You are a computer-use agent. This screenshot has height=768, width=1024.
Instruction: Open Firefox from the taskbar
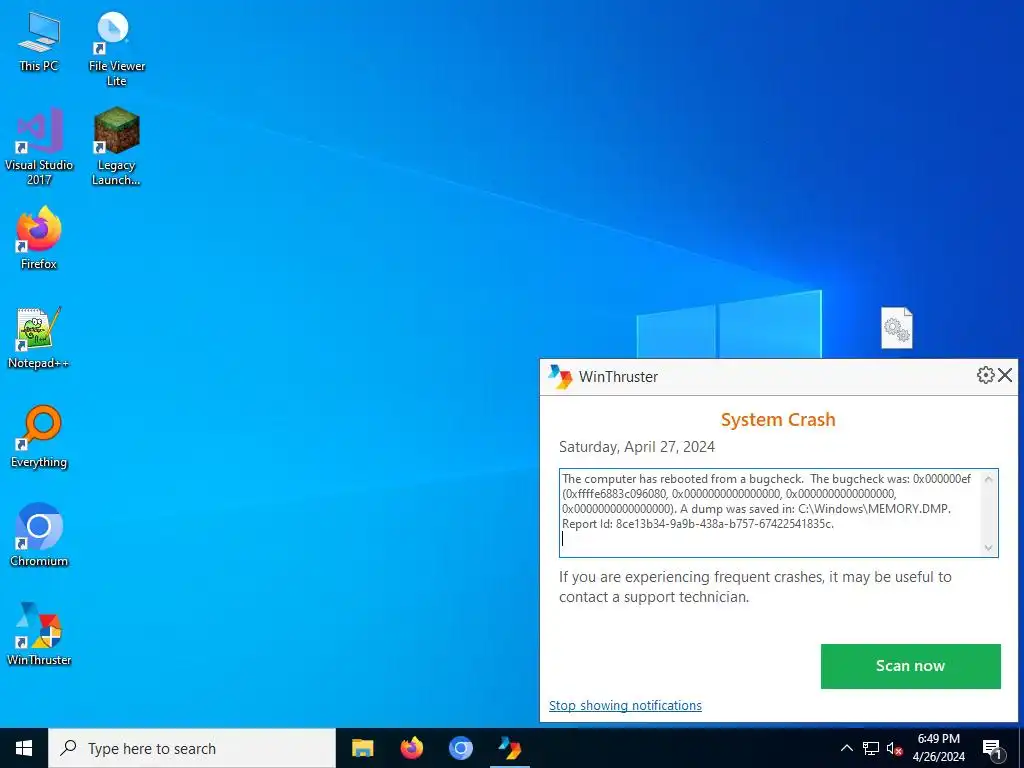411,748
